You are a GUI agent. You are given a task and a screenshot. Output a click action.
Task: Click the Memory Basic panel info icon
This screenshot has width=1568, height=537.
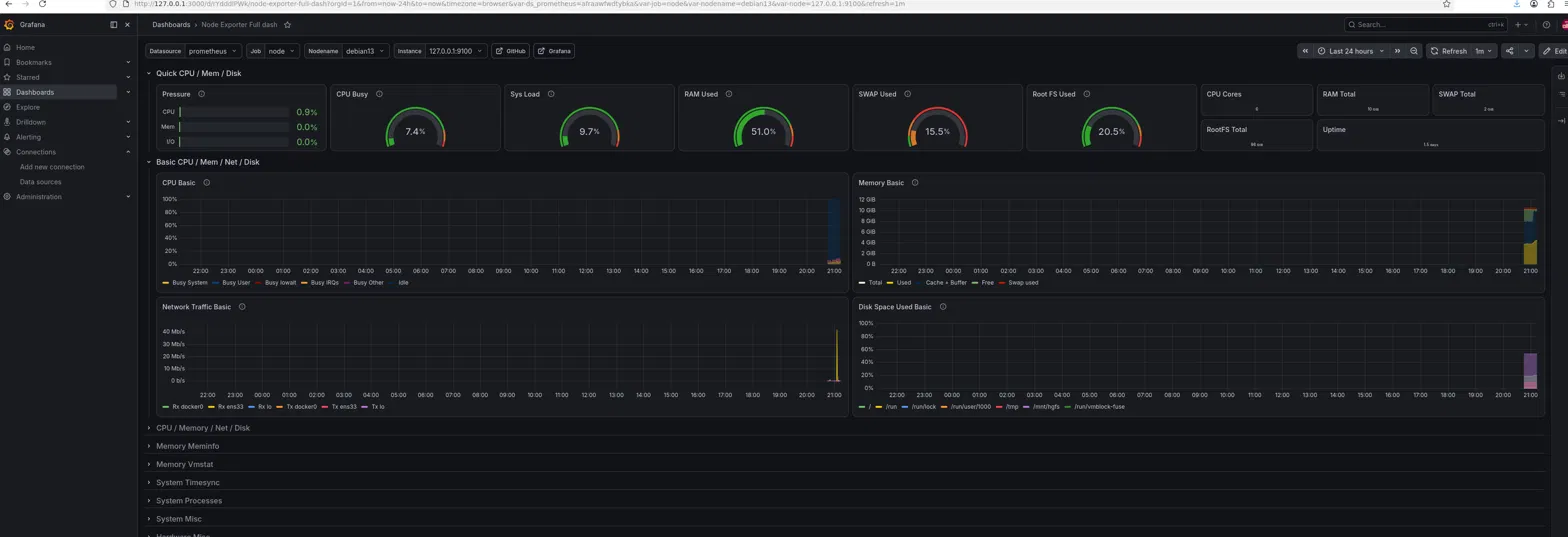pyautogui.click(x=915, y=183)
